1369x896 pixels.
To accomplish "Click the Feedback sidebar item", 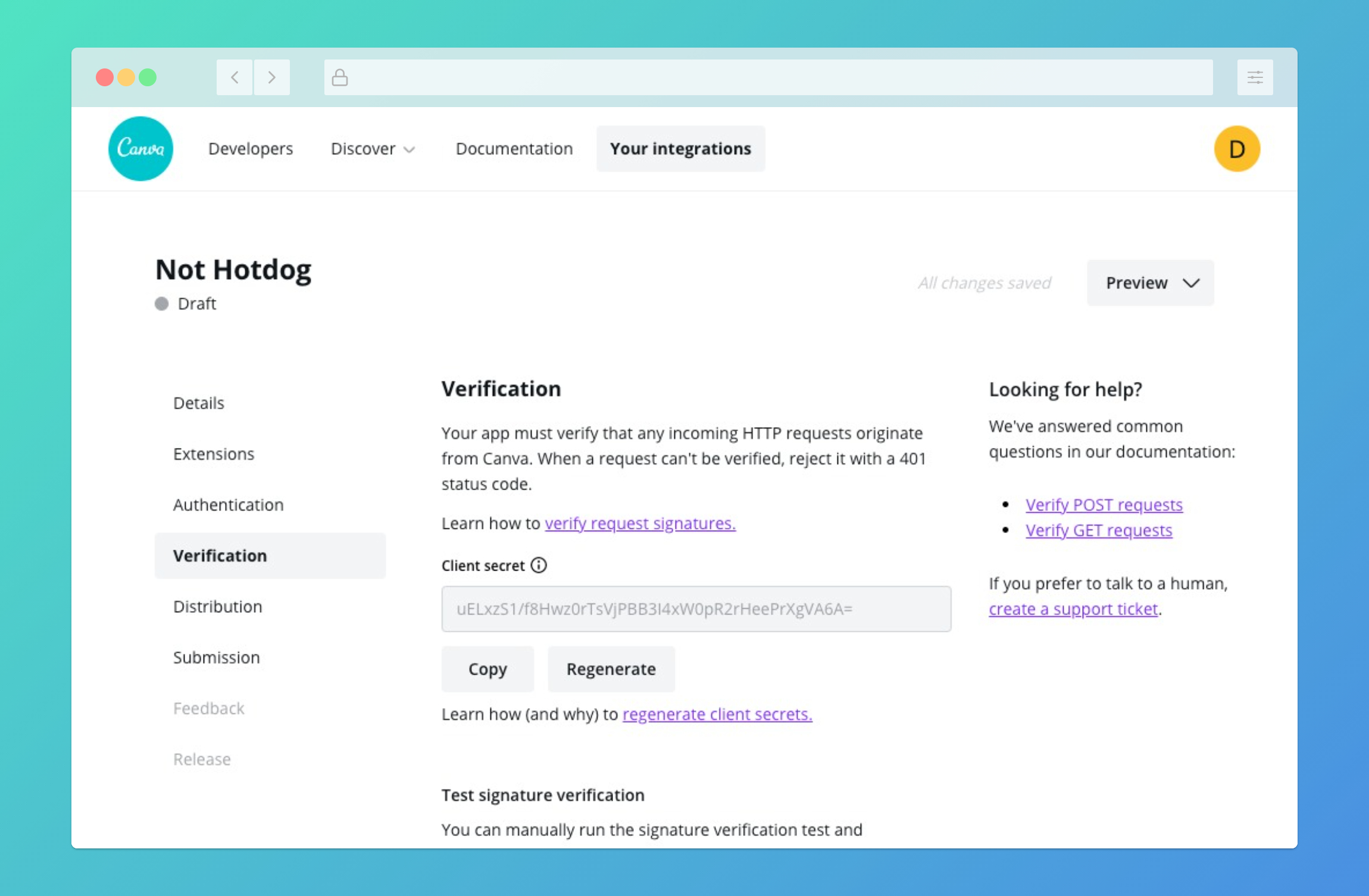I will [209, 709].
